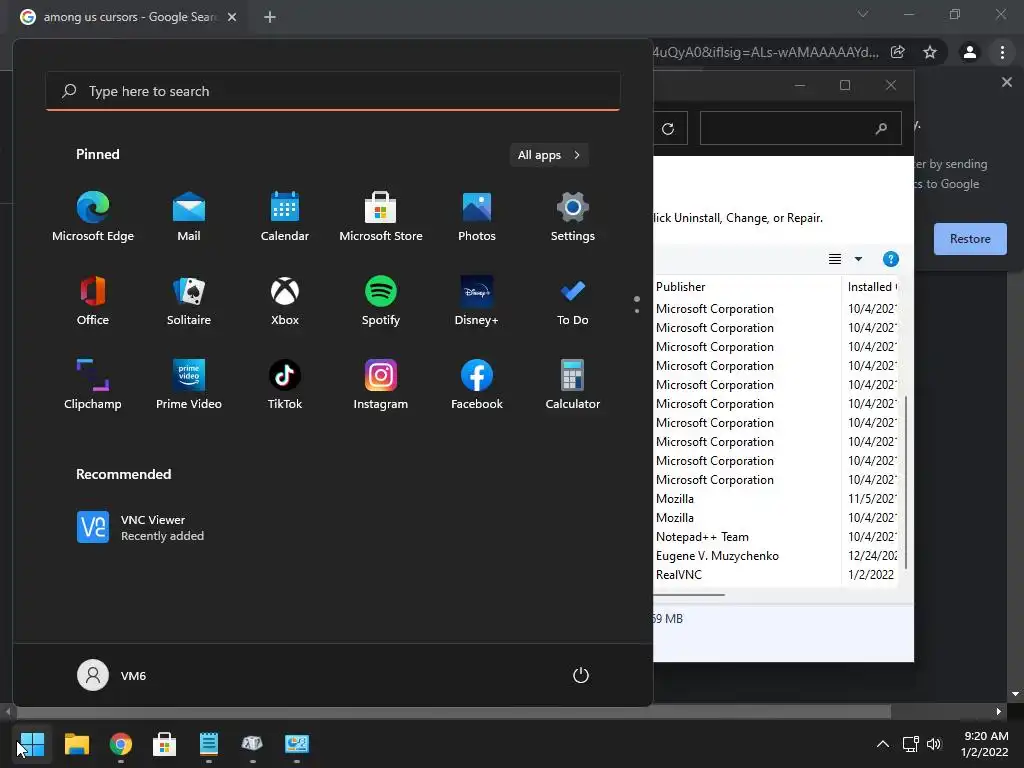This screenshot has height=768, width=1024.
Task: Open help in Programs and Features
Action: click(x=891, y=259)
